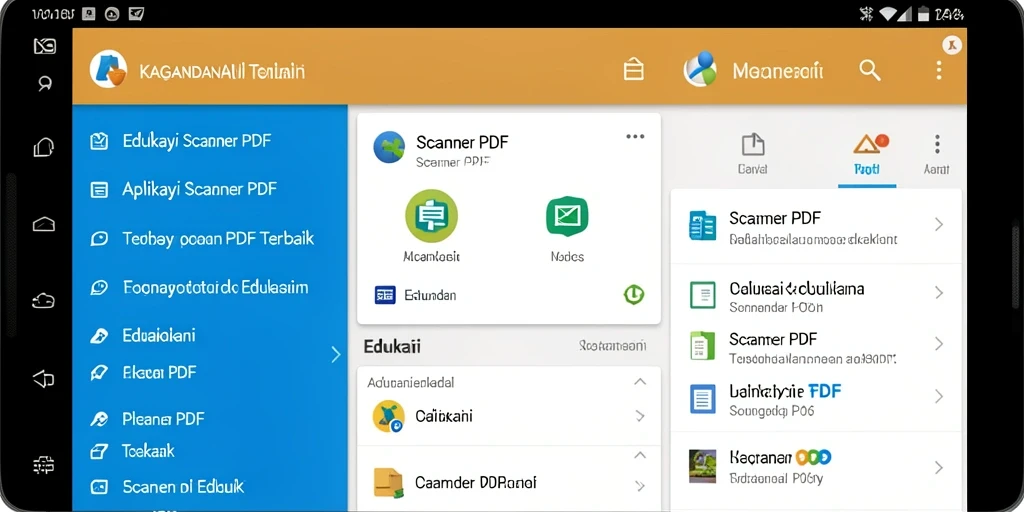
Task: Click the Aplikayi Scanner PDF sidebar icon
Action: point(99,190)
